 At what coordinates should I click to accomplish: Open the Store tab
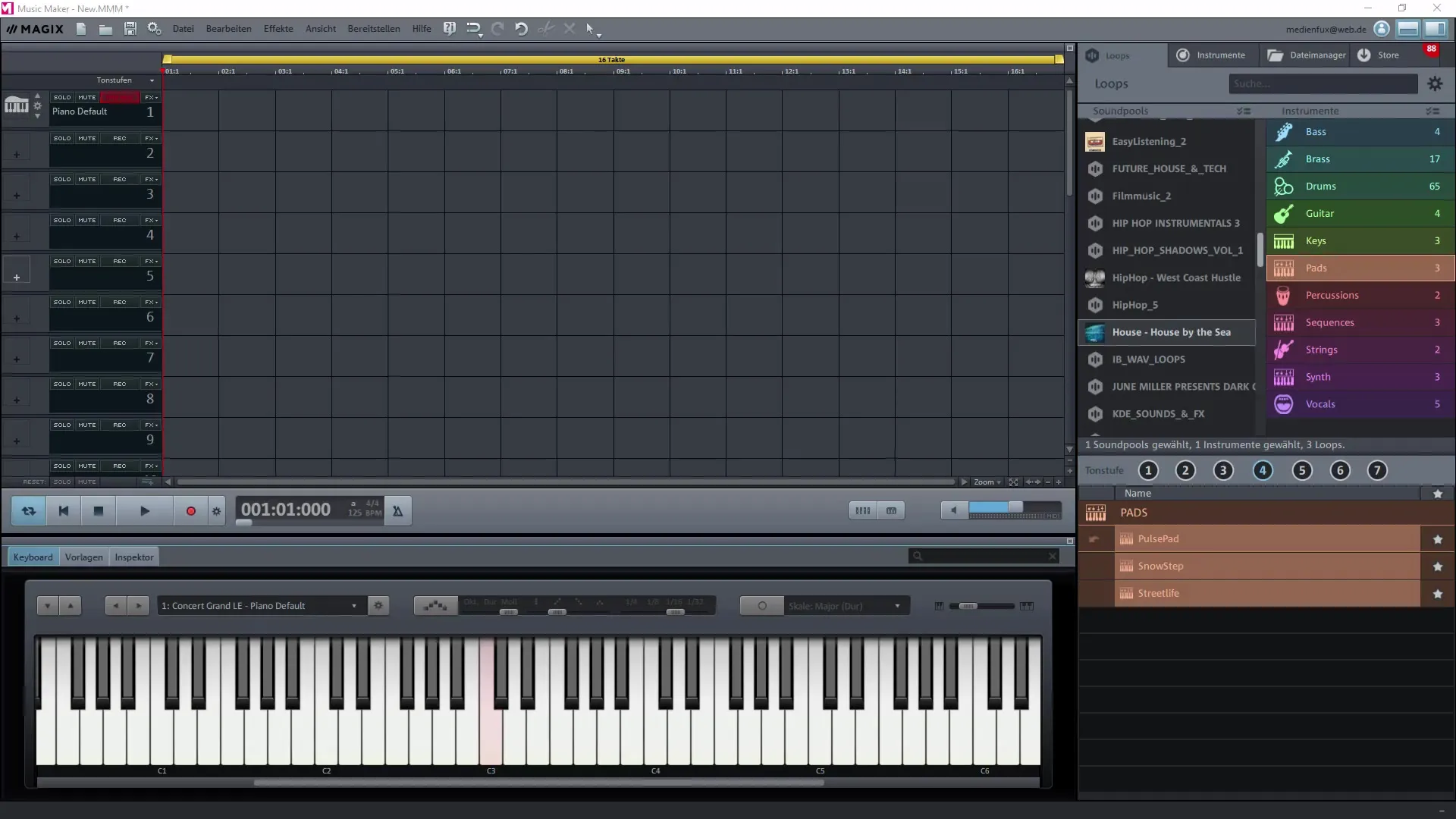coord(1379,55)
